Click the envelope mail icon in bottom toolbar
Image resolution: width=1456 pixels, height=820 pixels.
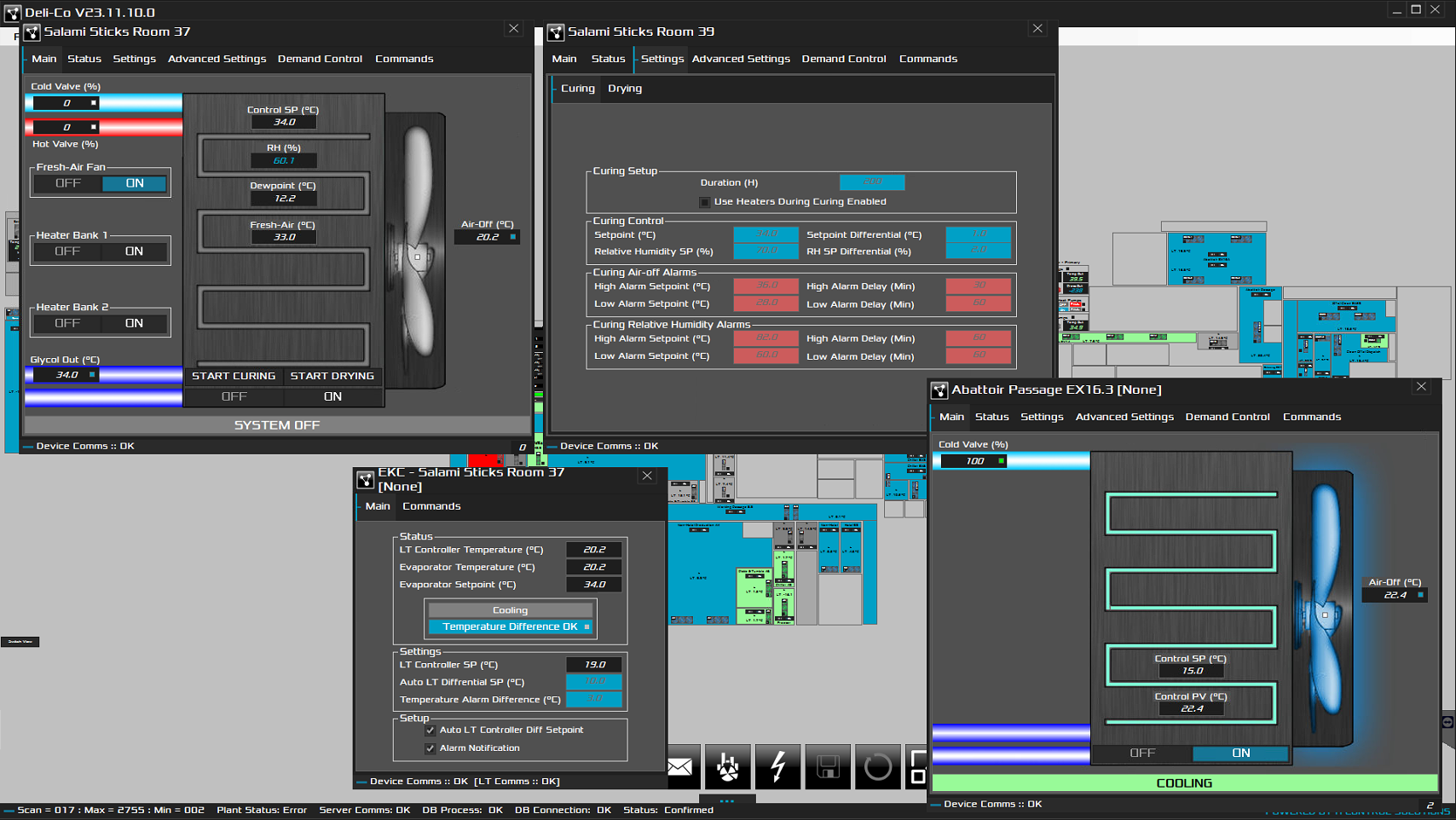point(680,766)
